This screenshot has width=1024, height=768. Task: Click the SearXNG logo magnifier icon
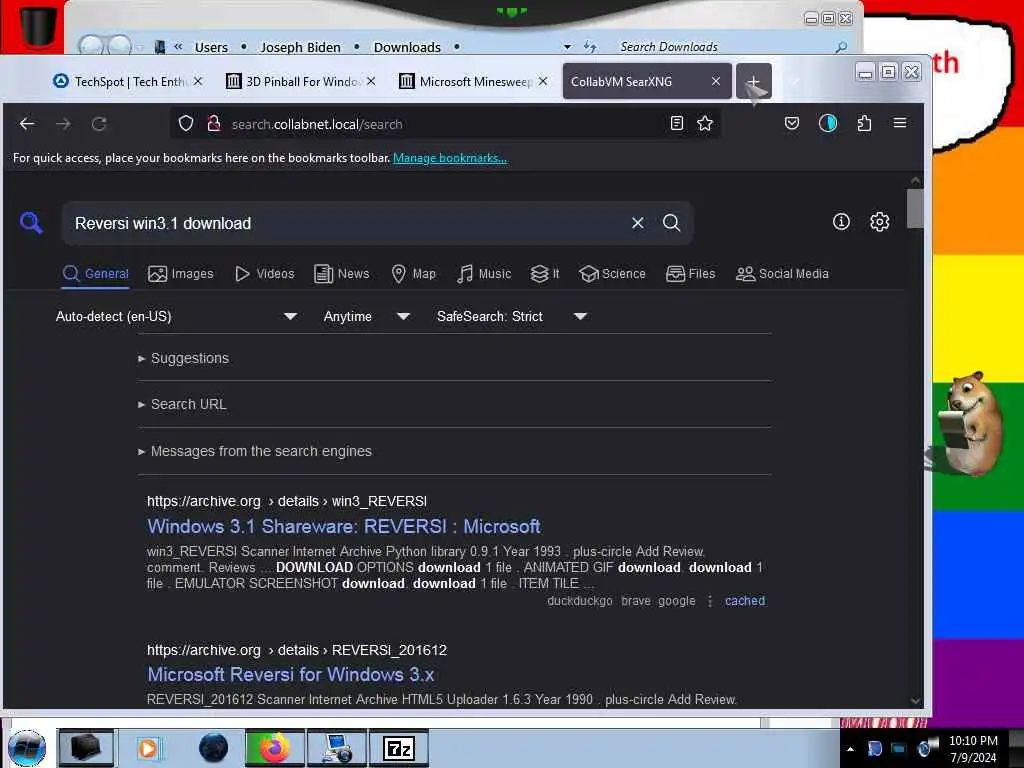click(31, 223)
